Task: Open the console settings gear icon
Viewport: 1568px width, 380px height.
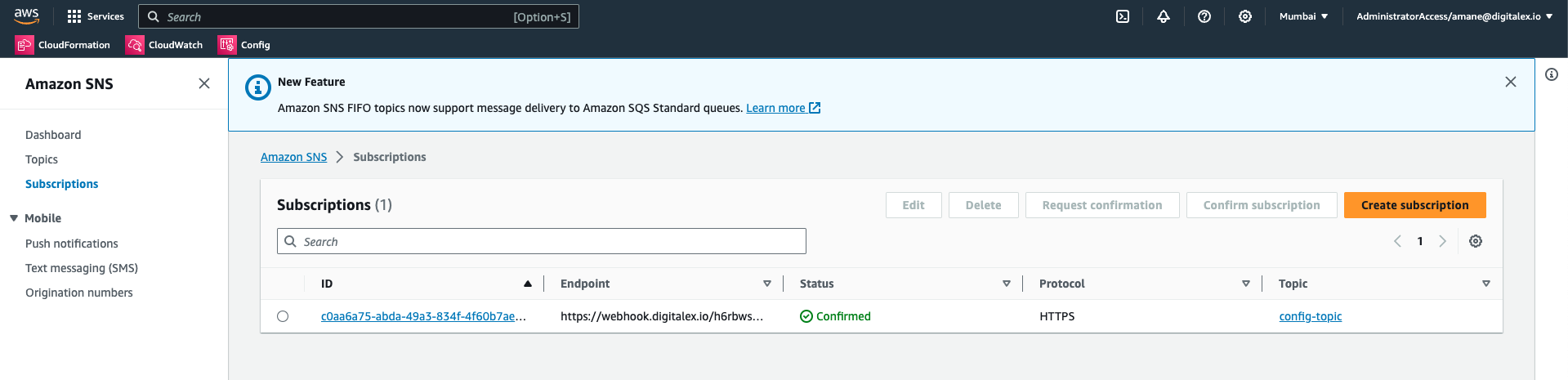Action: (x=1245, y=16)
